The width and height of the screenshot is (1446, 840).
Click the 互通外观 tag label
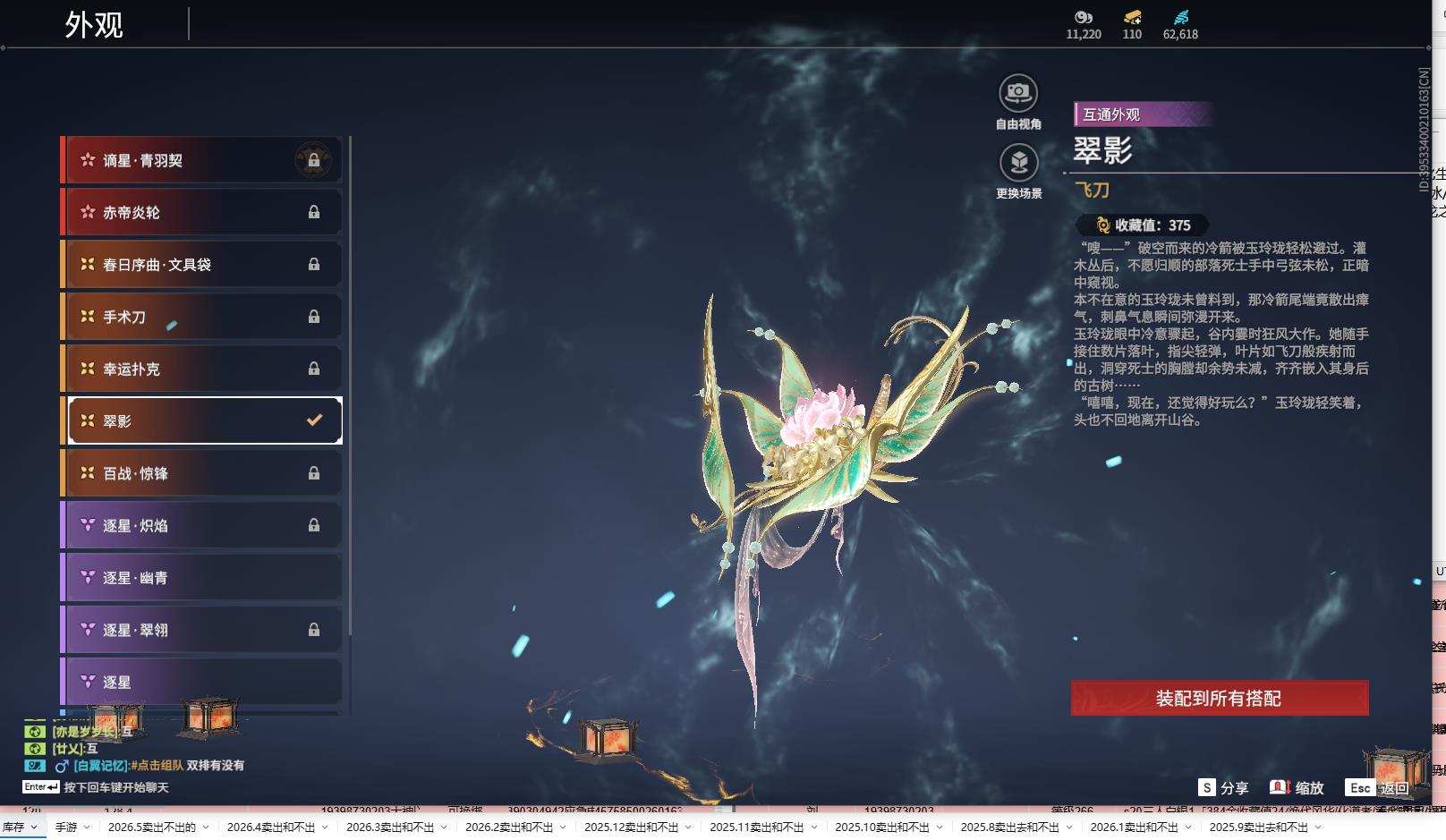pyautogui.click(x=1143, y=115)
